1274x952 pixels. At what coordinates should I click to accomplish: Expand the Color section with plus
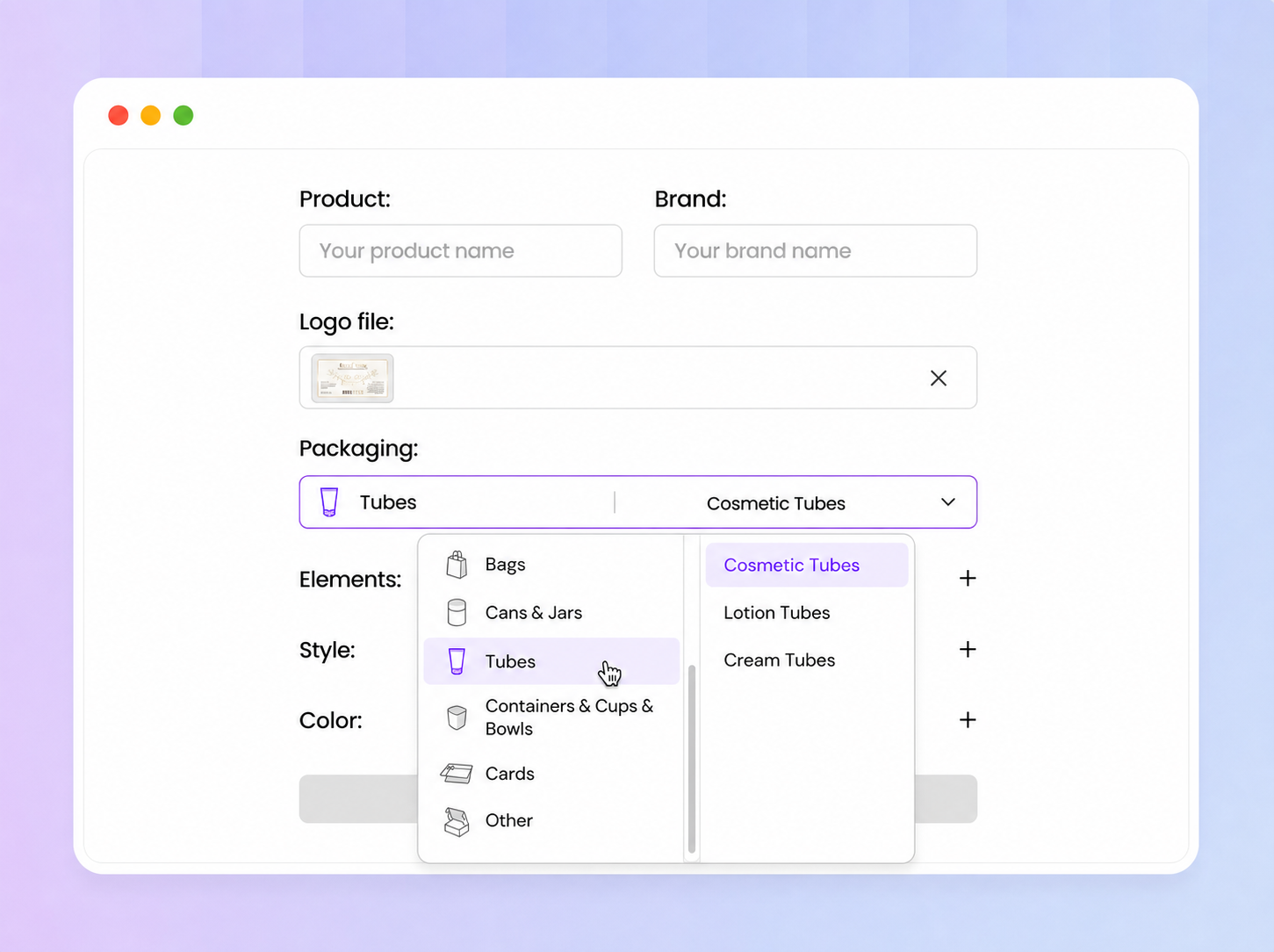(x=968, y=720)
